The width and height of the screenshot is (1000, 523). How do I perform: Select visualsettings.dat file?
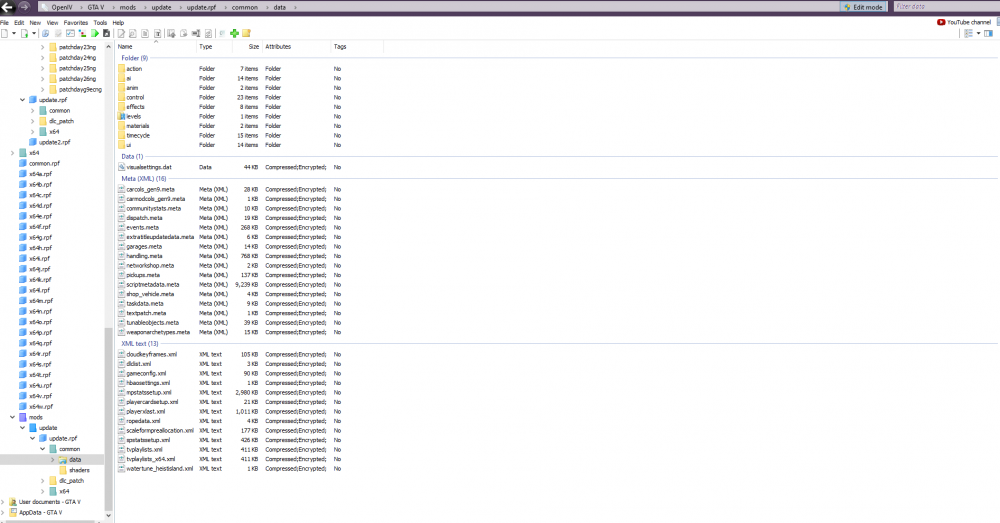(x=149, y=167)
